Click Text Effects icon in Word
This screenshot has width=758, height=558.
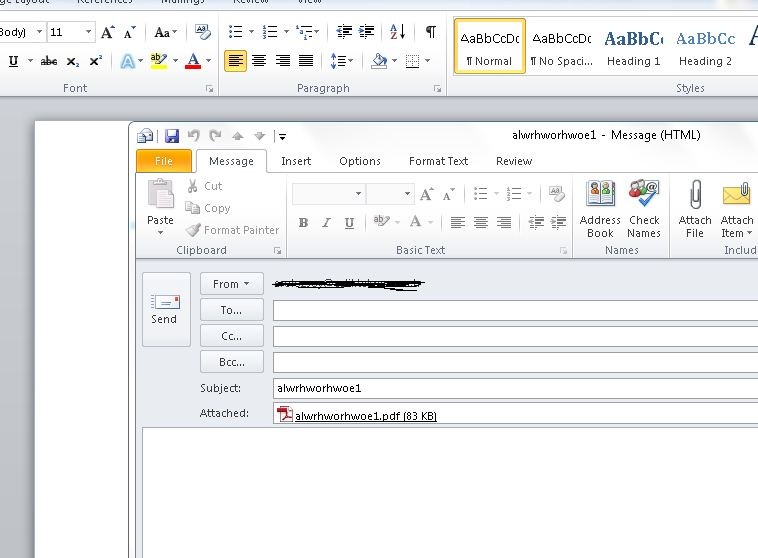pos(127,61)
